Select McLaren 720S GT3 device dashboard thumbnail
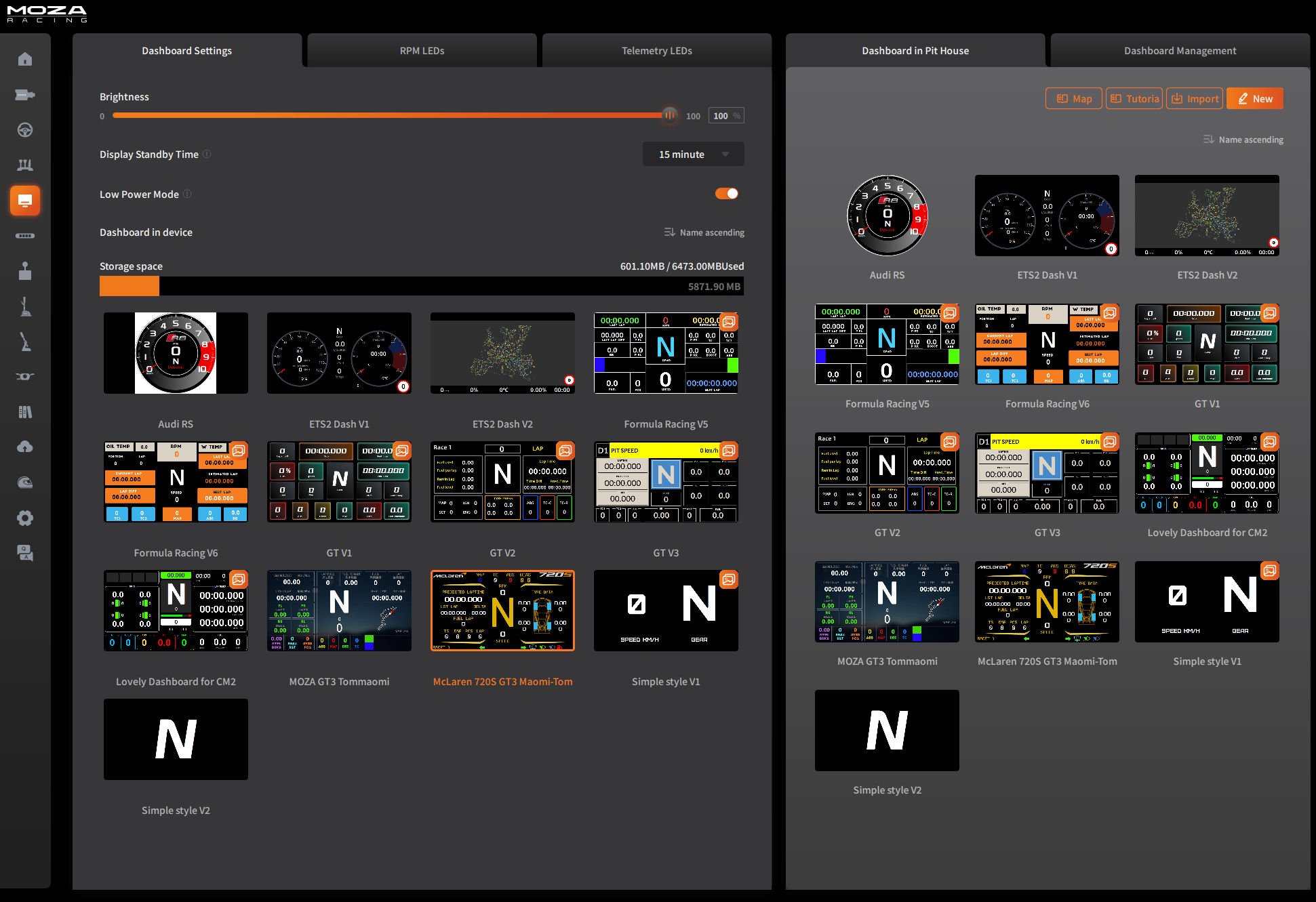 [x=502, y=611]
